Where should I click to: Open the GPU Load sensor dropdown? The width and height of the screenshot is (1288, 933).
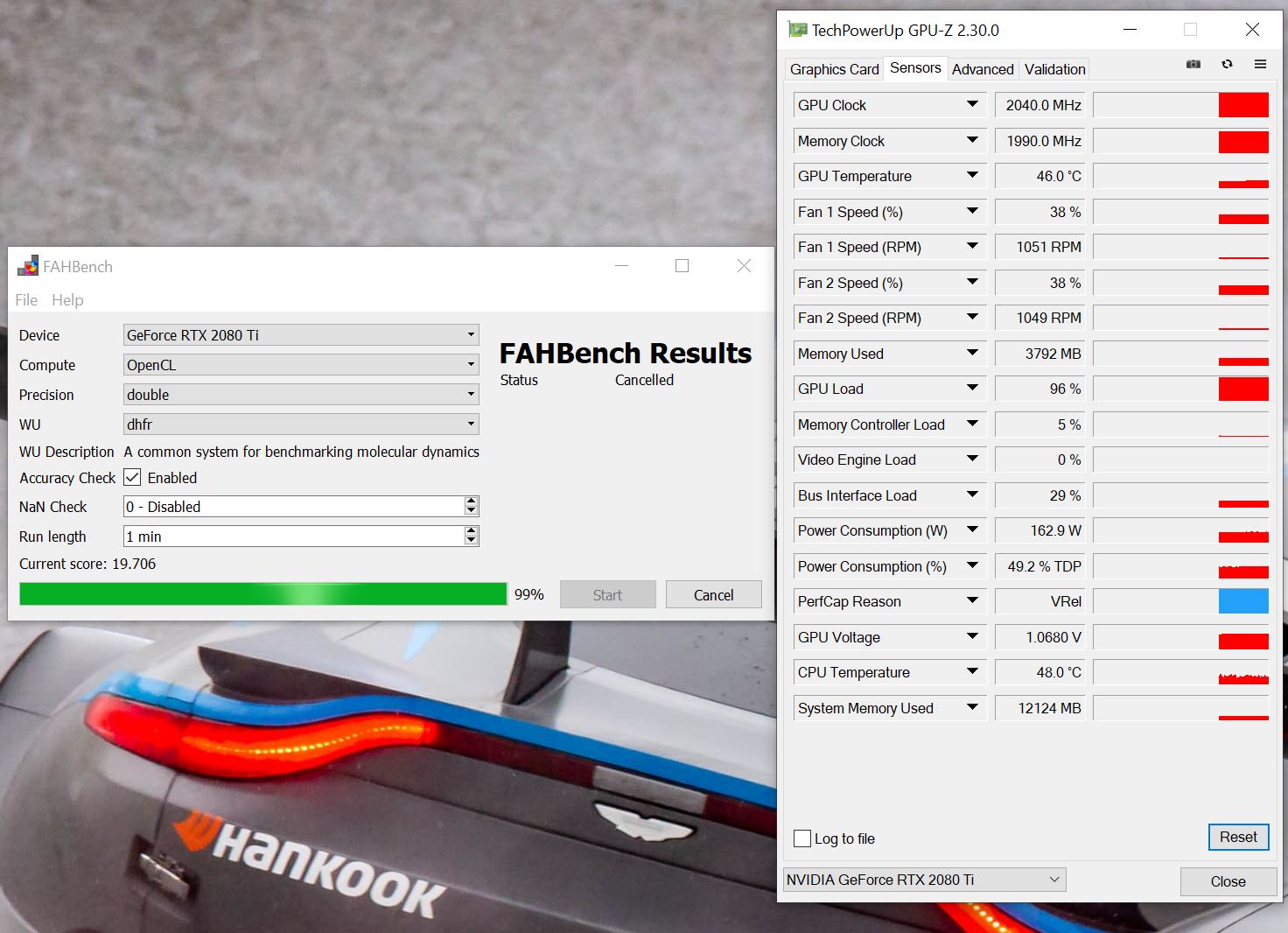(x=972, y=389)
